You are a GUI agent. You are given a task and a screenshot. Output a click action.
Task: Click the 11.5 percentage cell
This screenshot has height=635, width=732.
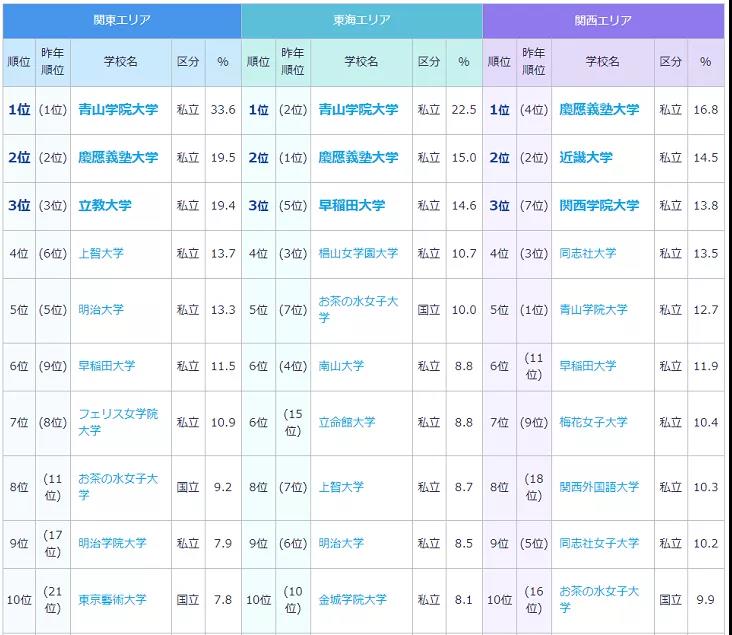[223, 367]
